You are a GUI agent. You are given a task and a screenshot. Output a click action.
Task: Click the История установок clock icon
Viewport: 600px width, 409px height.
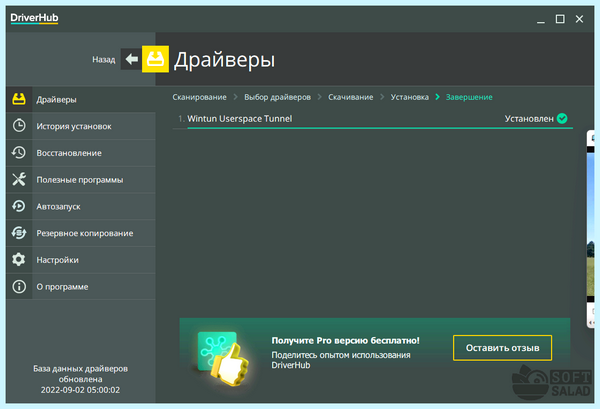19,126
